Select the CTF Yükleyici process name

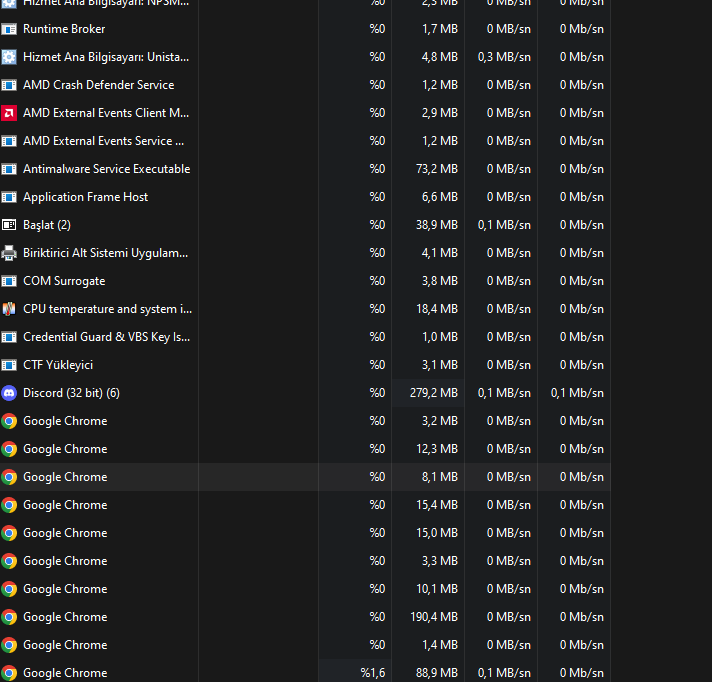coord(58,365)
